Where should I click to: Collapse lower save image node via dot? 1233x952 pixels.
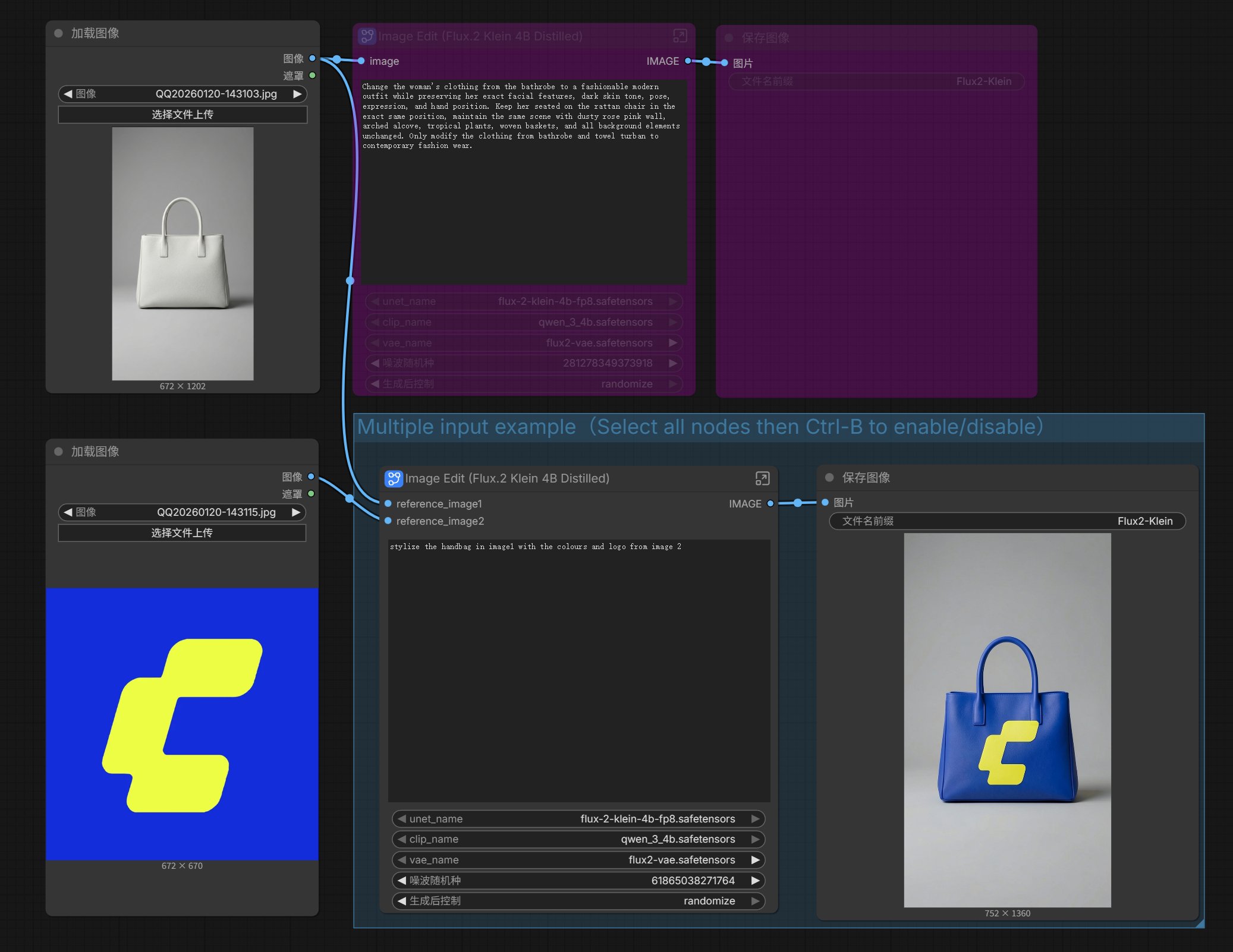tap(829, 477)
